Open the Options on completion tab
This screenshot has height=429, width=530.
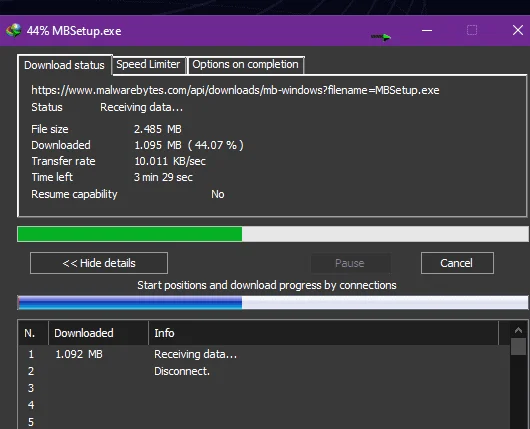coord(245,64)
